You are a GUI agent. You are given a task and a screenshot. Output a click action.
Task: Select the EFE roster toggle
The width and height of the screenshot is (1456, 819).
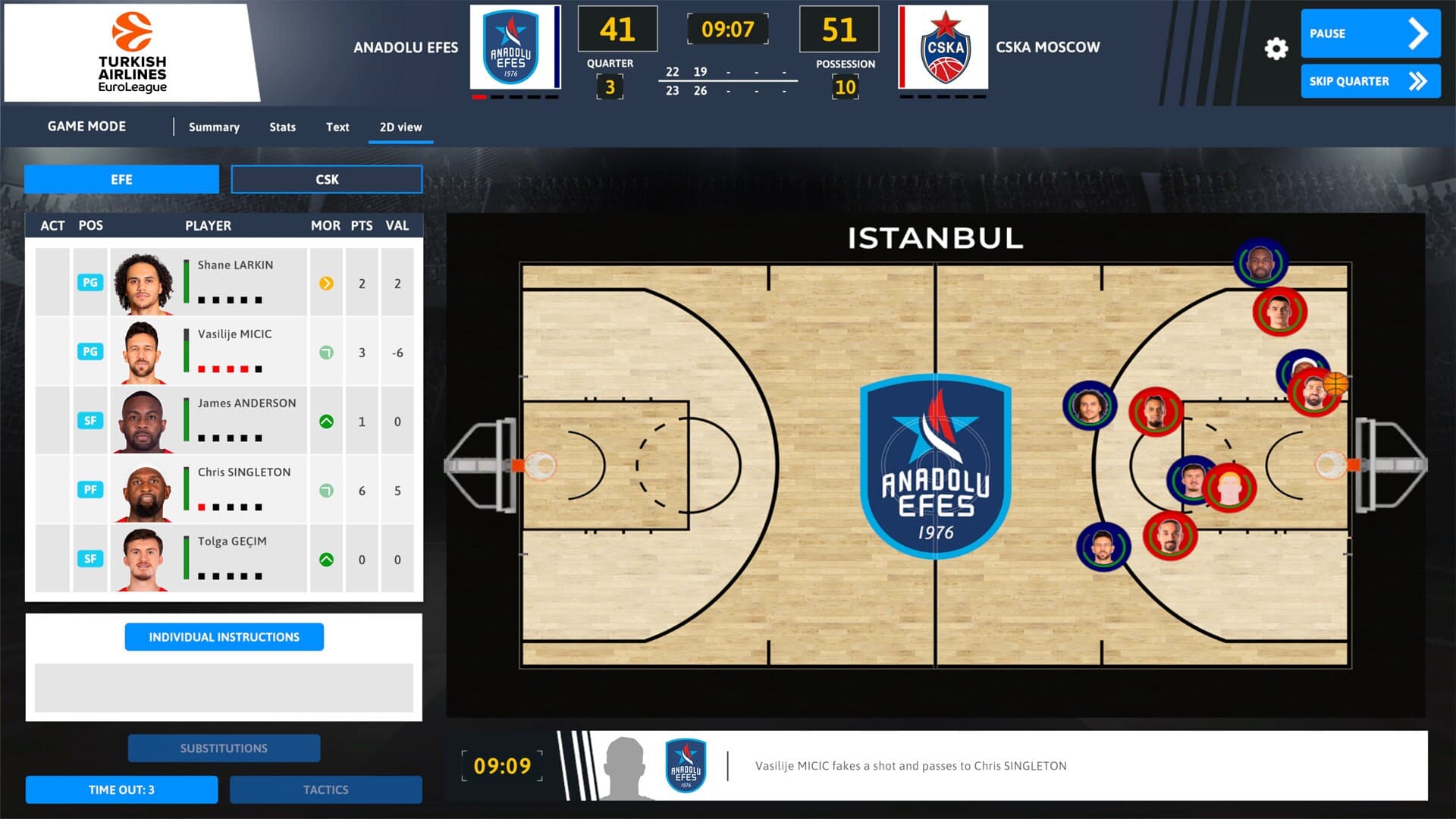click(x=121, y=179)
